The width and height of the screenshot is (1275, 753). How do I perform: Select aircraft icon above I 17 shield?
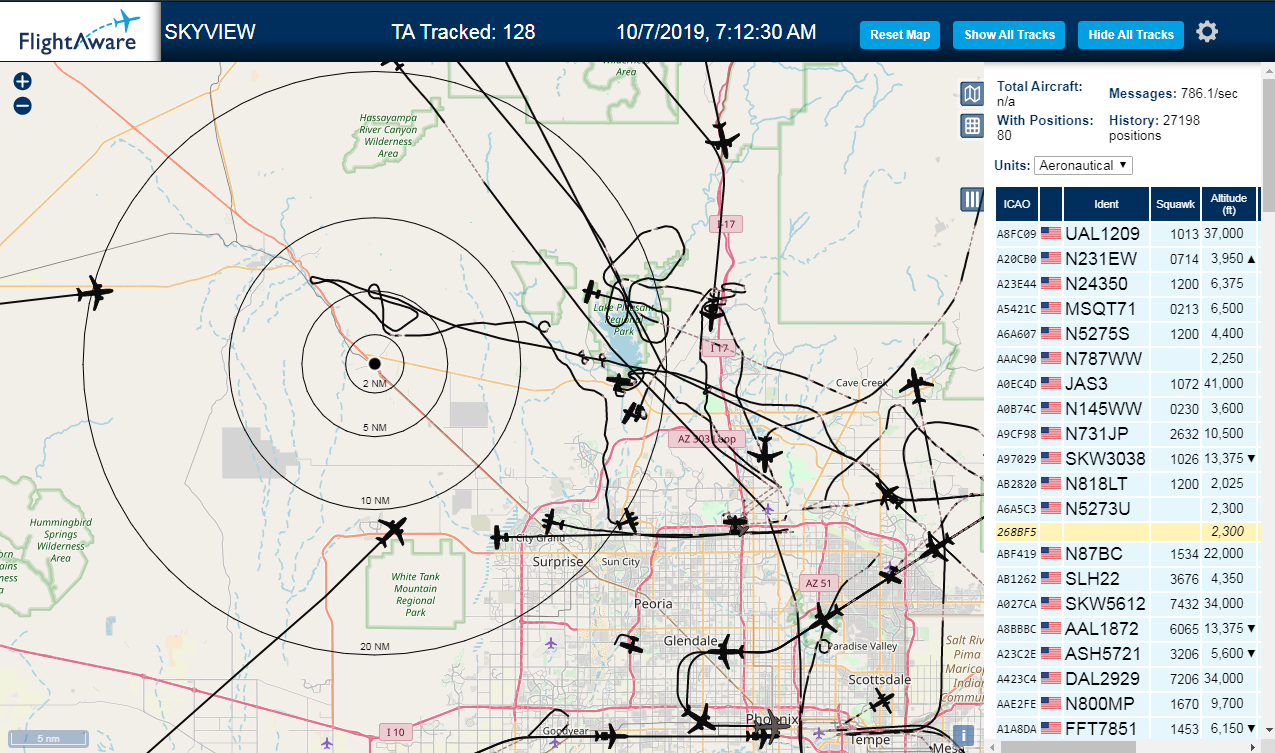point(722,139)
